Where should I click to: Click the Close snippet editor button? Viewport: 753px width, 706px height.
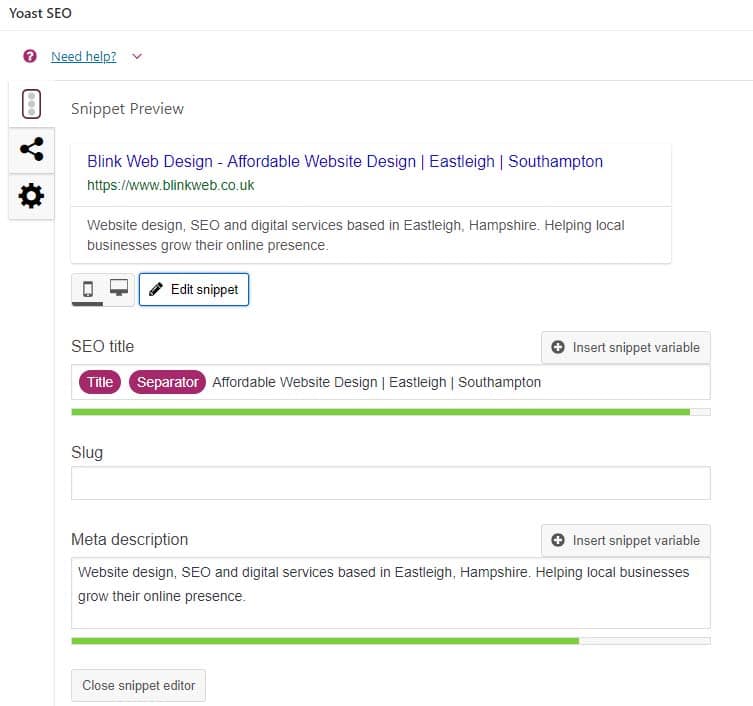point(138,685)
